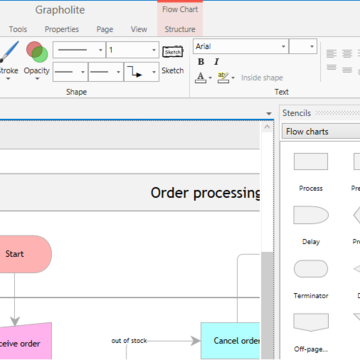Open the Tools ribbon tab

click(x=18, y=29)
